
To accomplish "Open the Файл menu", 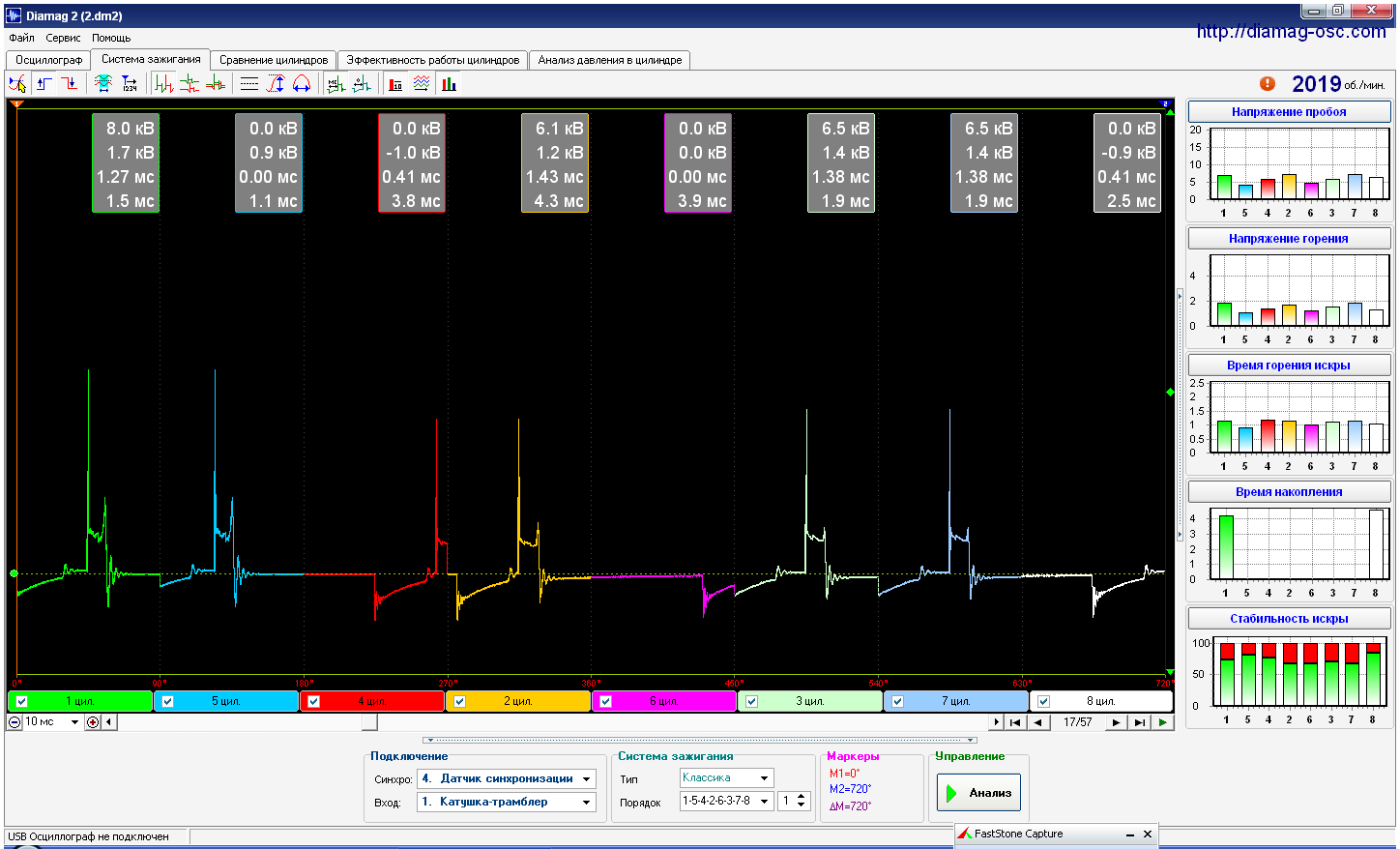I will pos(21,38).
